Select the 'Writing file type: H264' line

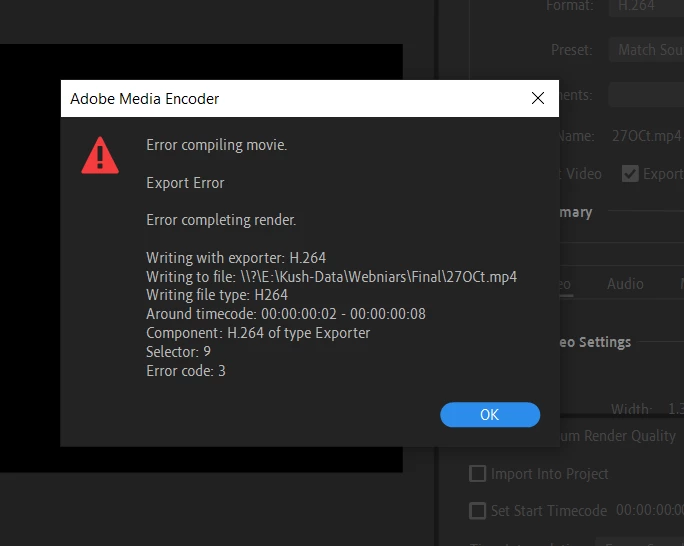pos(217,295)
